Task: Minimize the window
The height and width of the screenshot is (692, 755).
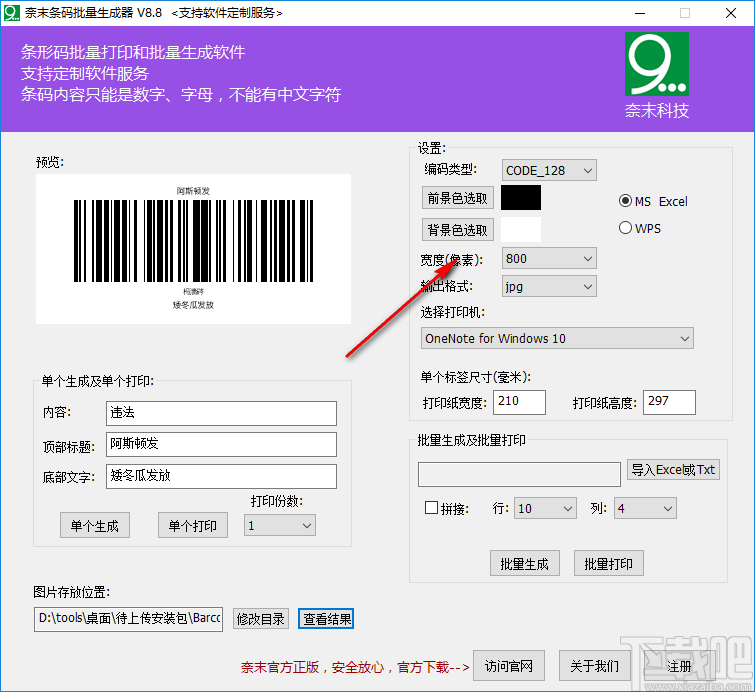Action: pos(640,13)
